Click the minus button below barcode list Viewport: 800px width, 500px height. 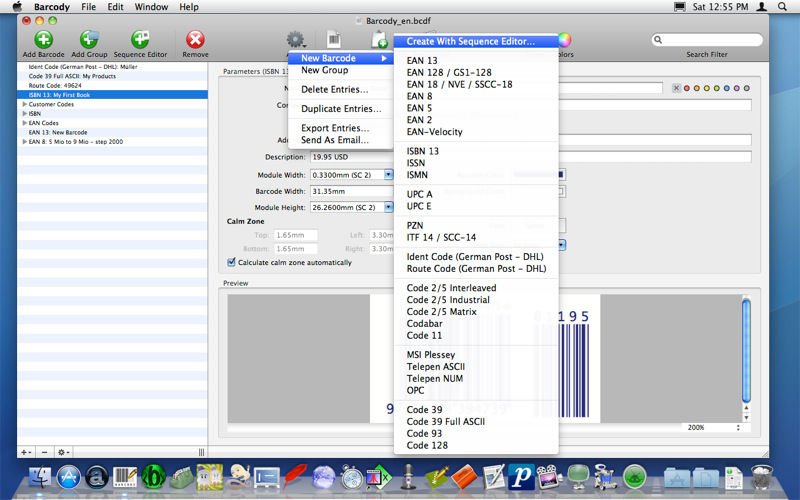pyautogui.click(x=44, y=452)
